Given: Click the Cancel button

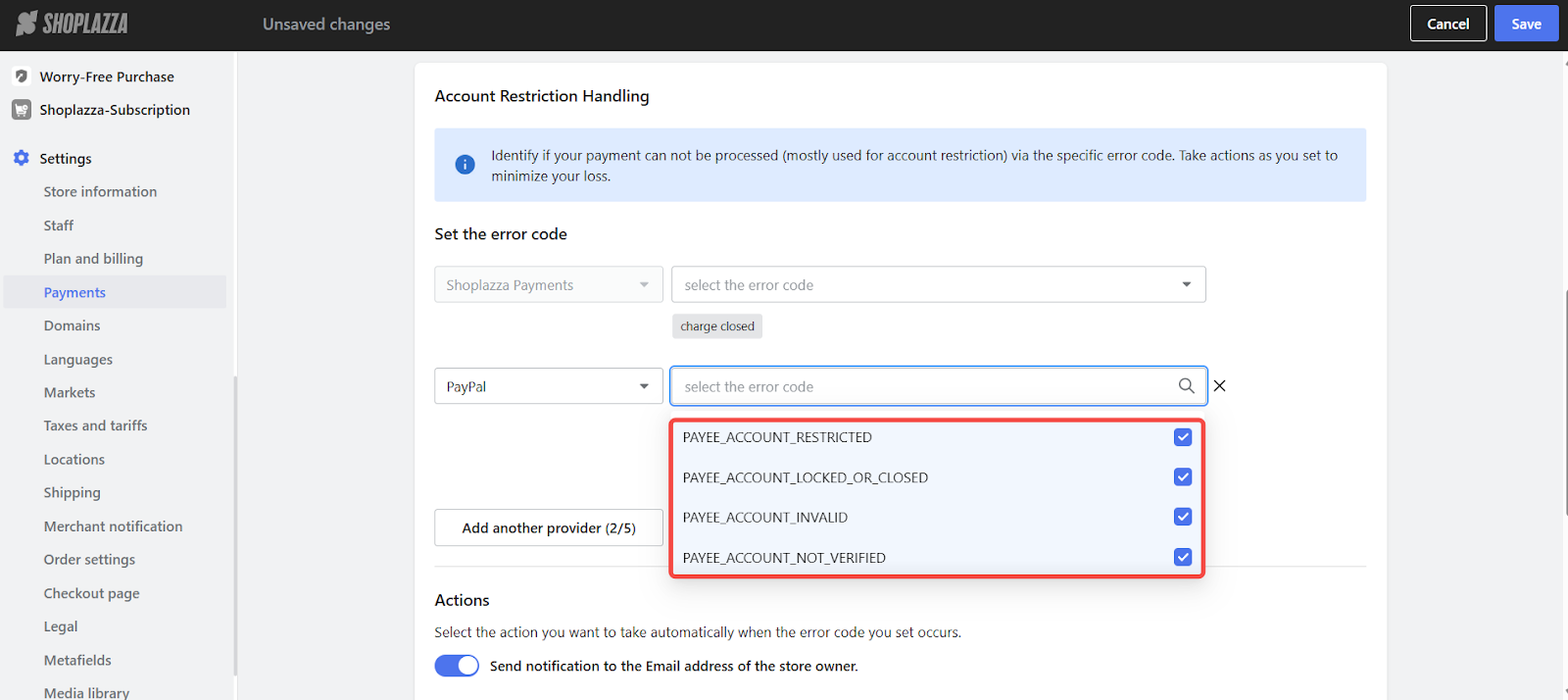Looking at the screenshot, I should coord(1448,24).
